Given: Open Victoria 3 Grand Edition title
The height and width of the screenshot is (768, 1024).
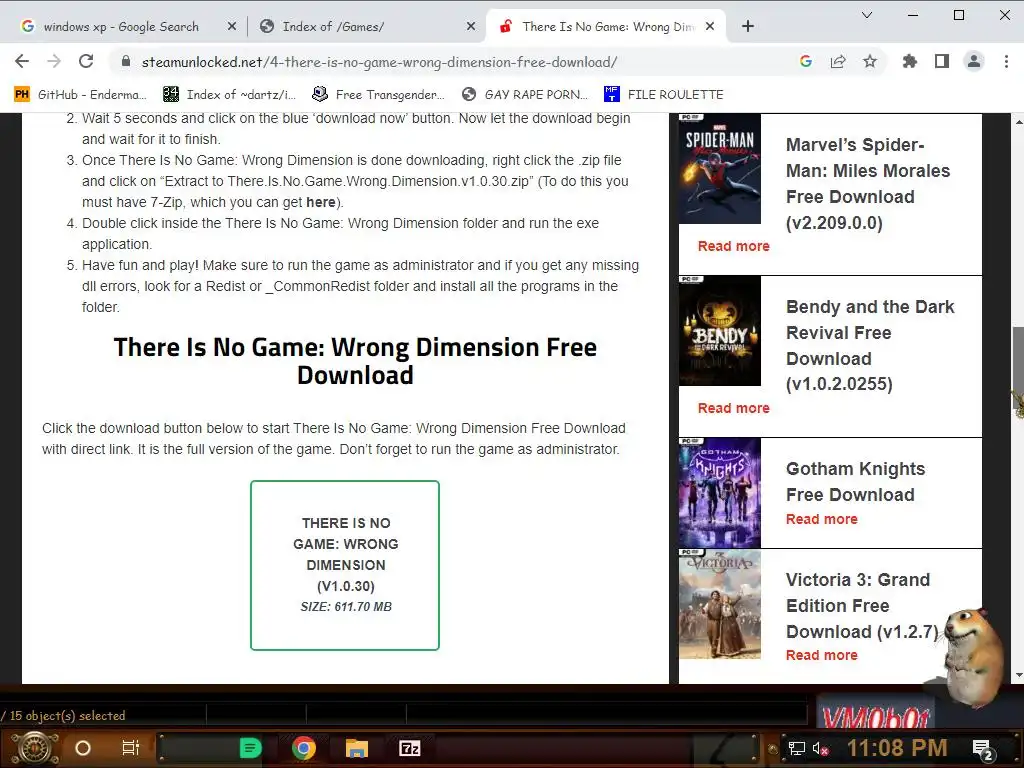Looking at the screenshot, I should tap(862, 606).
